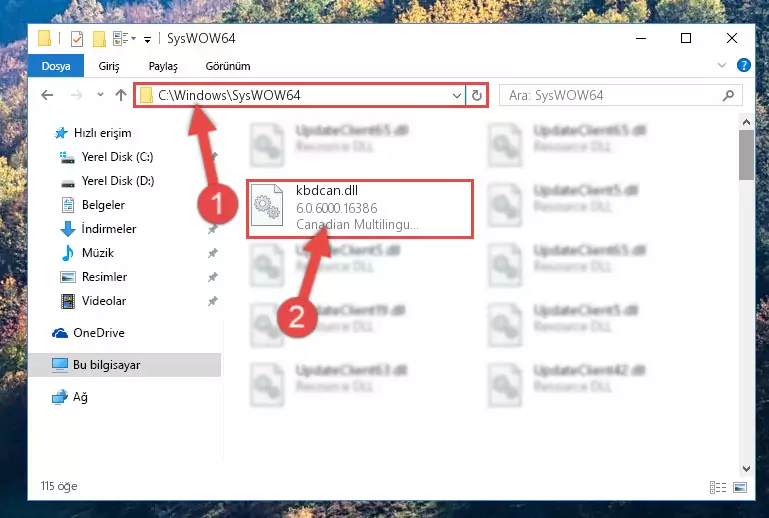Open the Müzik folder in the sidebar

coord(87,253)
